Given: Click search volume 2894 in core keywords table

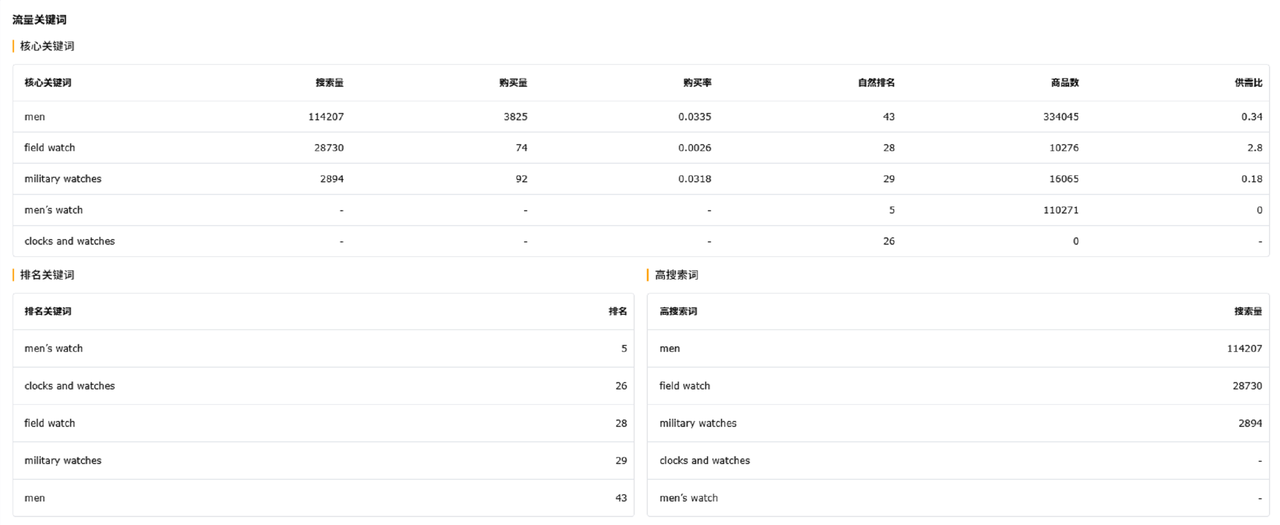Looking at the screenshot, I should click(x=332, y=179).
